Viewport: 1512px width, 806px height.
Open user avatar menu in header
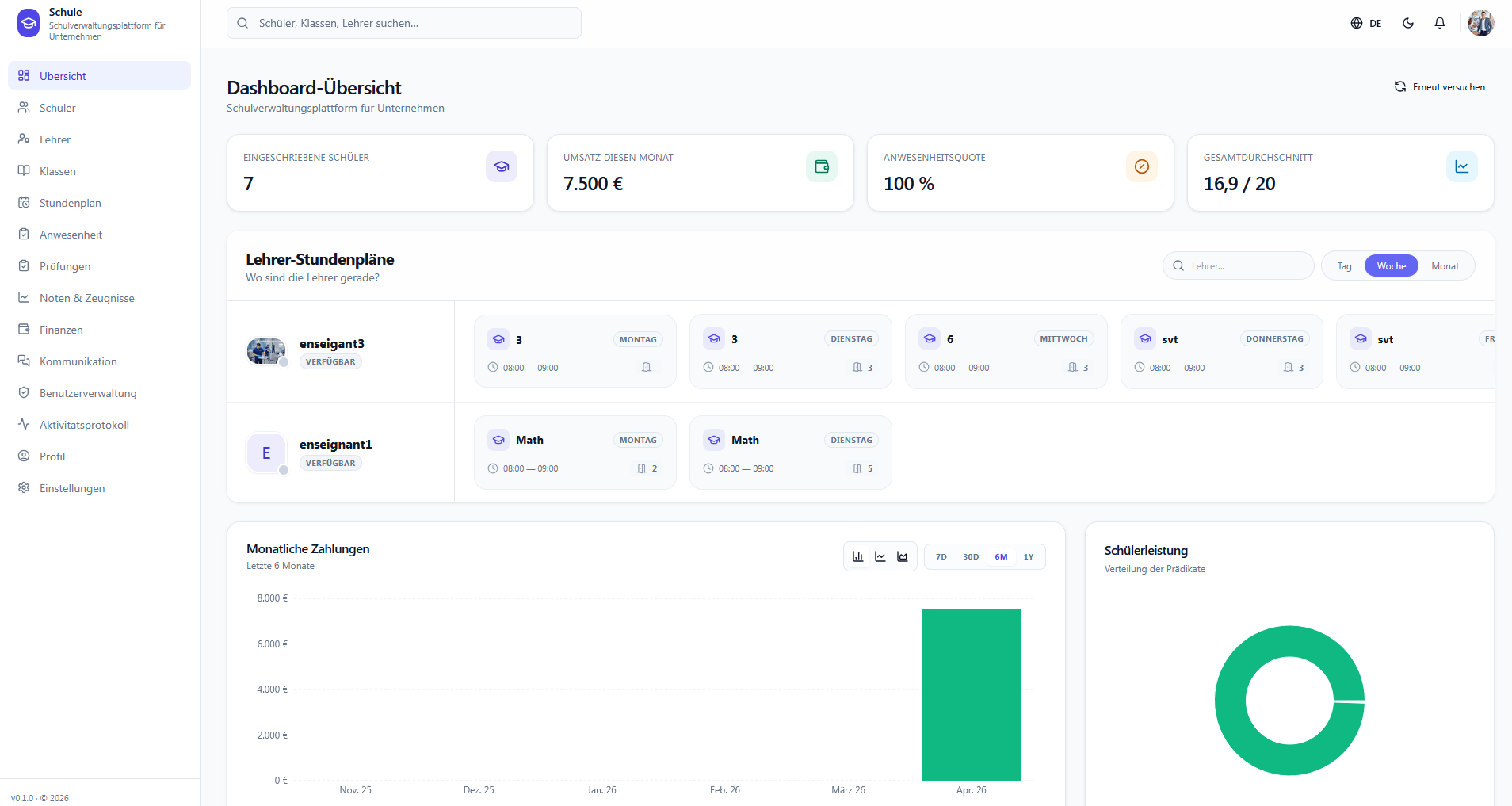click(1480, 23)
